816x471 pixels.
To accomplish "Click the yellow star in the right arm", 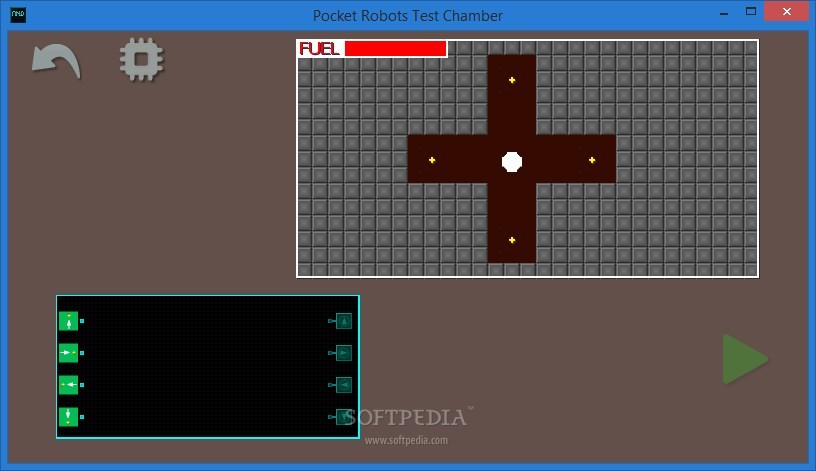I will point(592,160).
